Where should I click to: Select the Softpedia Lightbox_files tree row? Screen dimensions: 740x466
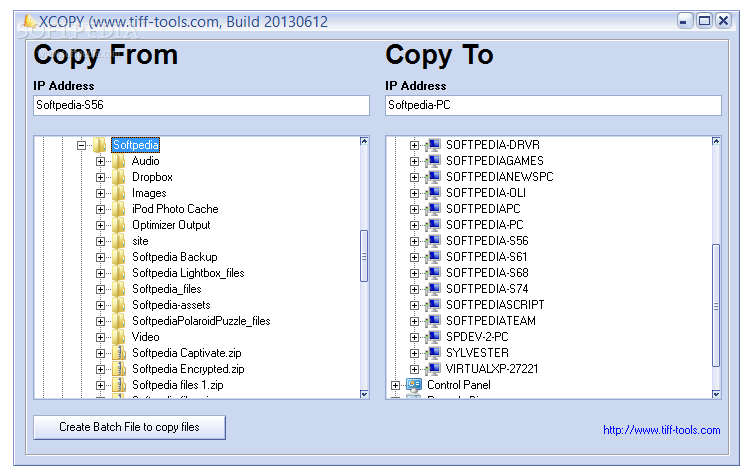pos(188,273)
